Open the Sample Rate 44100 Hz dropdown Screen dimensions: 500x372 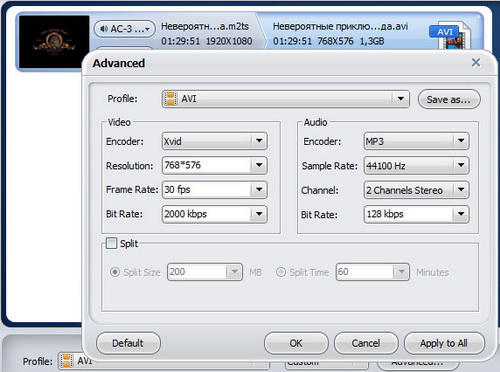point(461,165)
